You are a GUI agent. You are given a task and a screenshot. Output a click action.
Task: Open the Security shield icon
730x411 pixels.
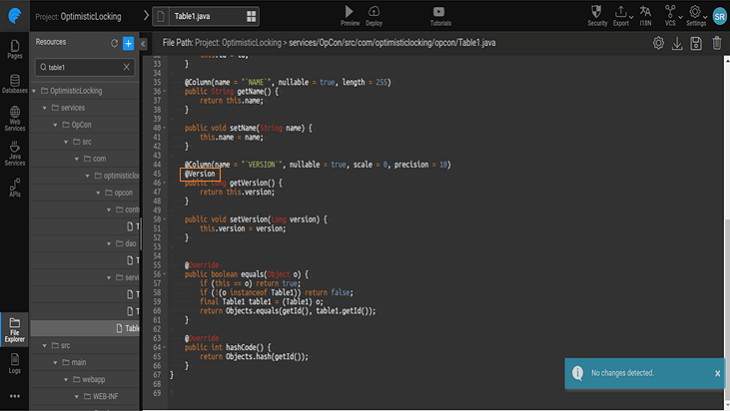(x=597, y=13)
